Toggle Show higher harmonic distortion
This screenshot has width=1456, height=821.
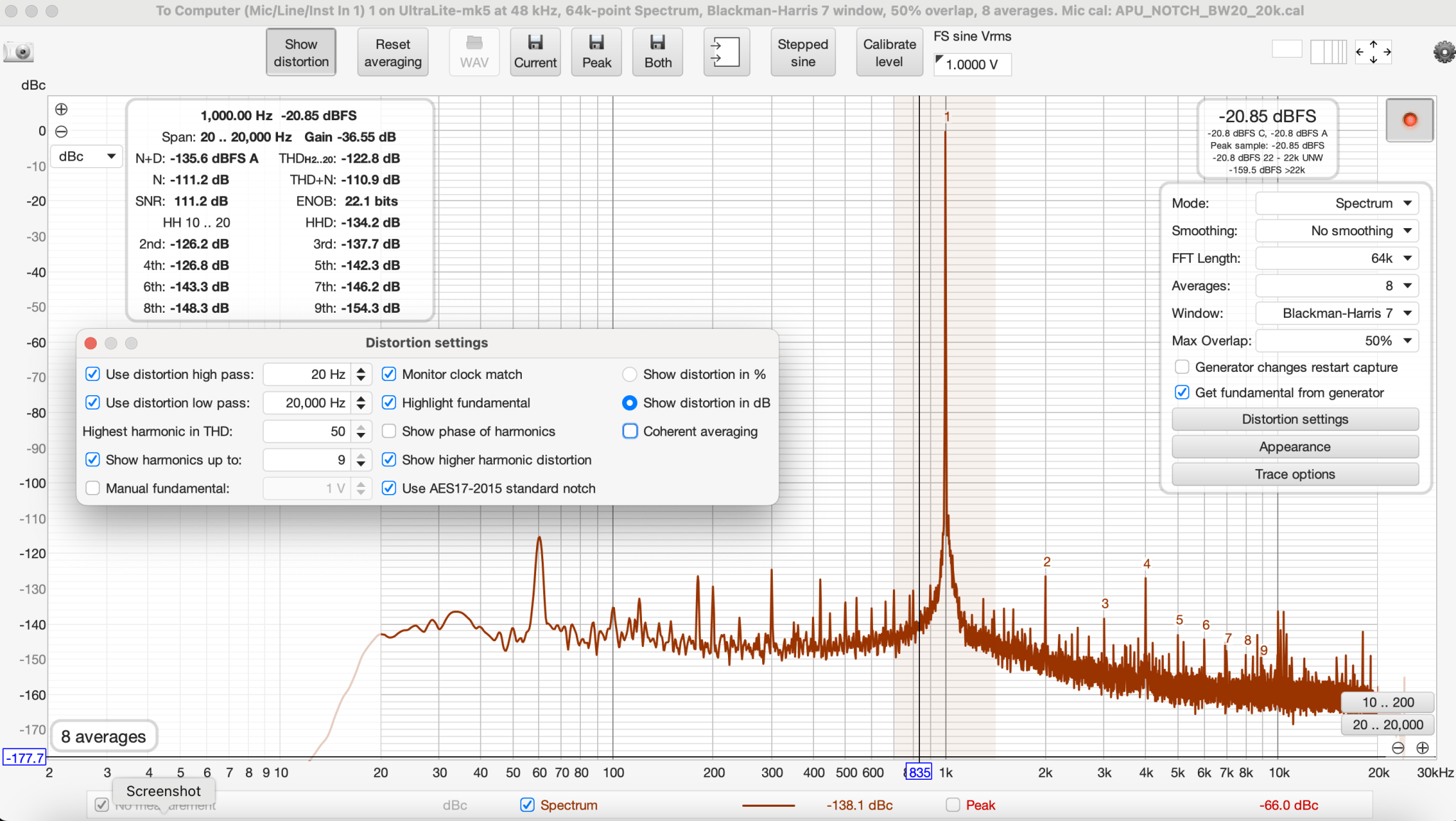[389, 459]
